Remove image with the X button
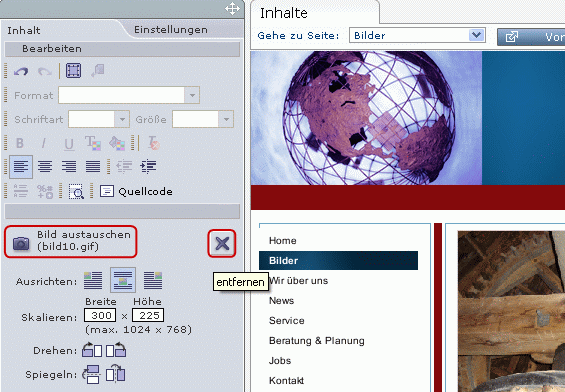Viewport: 565px width, 392px height. (222, 244)
